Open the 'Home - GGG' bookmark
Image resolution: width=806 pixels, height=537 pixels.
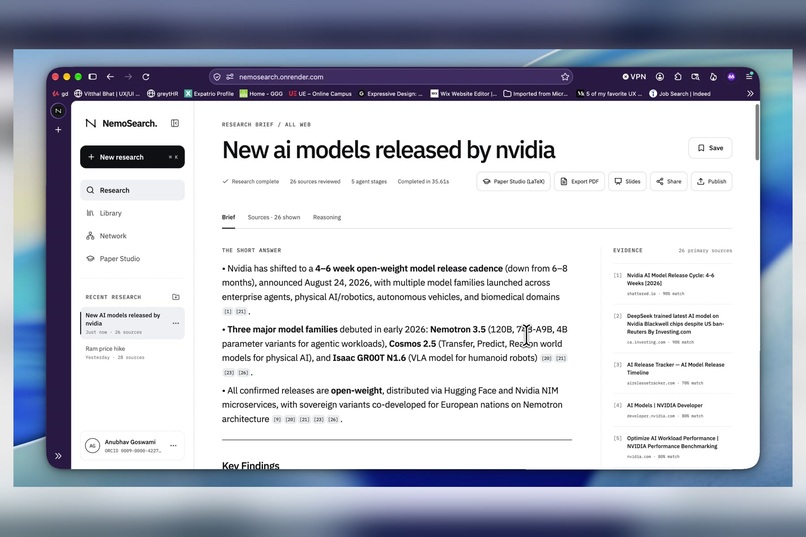[x=261, y=94]
